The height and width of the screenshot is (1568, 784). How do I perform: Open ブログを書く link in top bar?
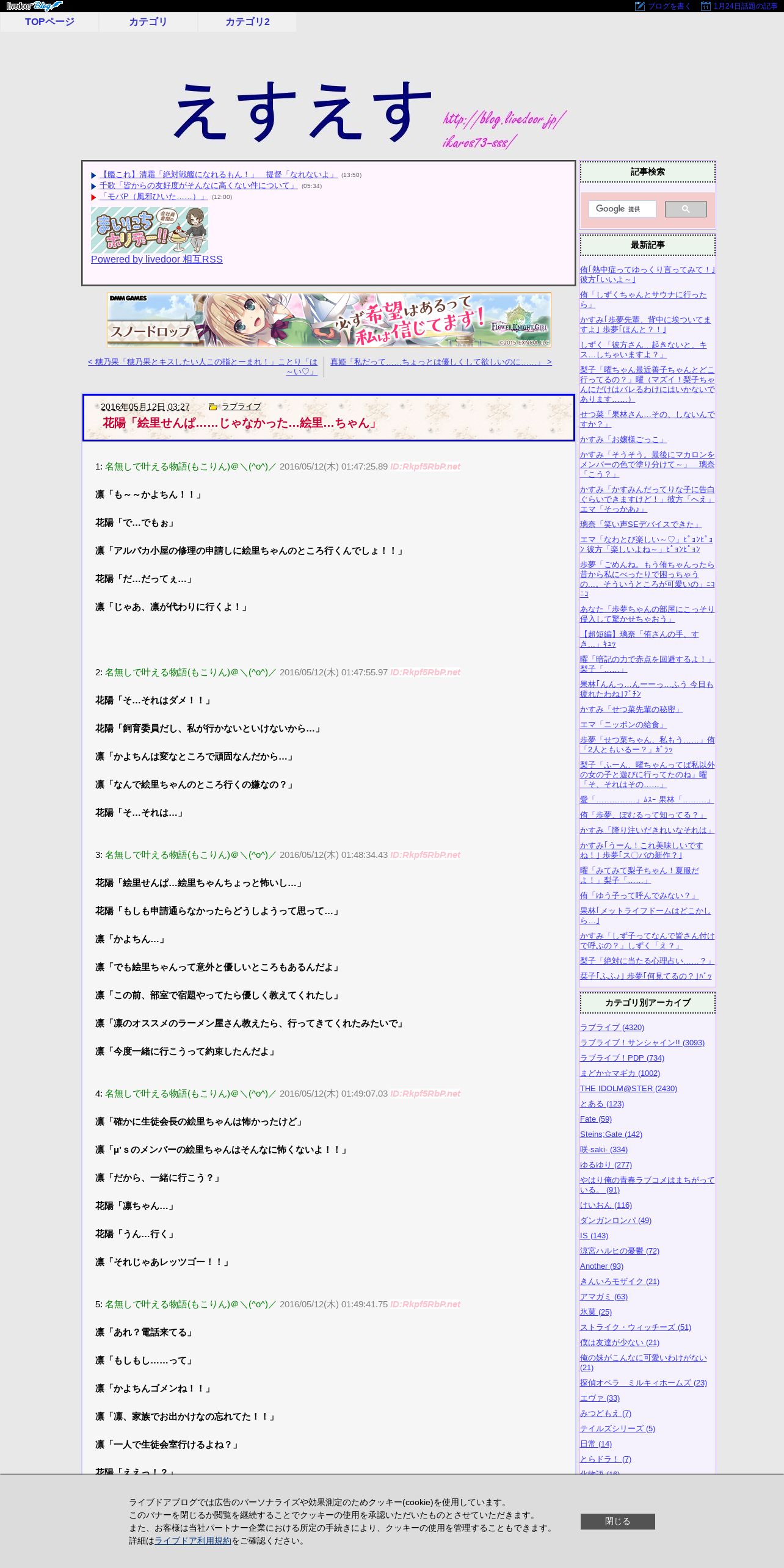click(669, 6)
